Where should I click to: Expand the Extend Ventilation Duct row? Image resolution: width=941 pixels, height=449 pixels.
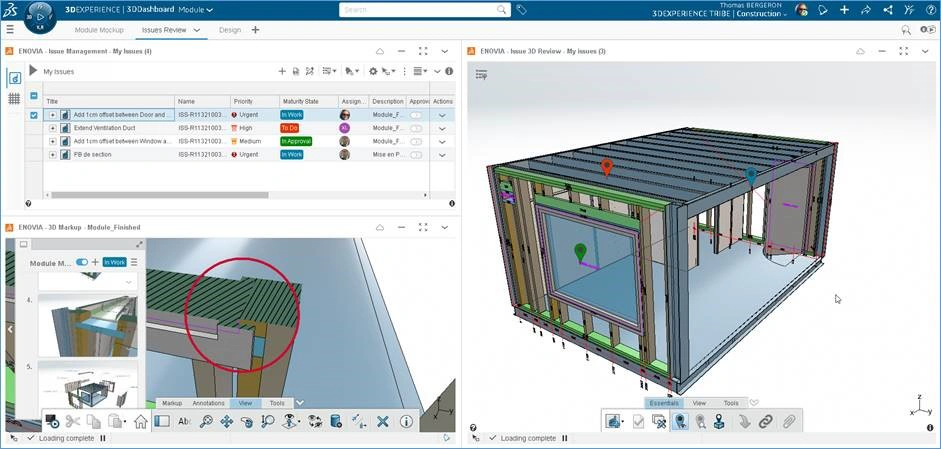(x=52, y=128)
